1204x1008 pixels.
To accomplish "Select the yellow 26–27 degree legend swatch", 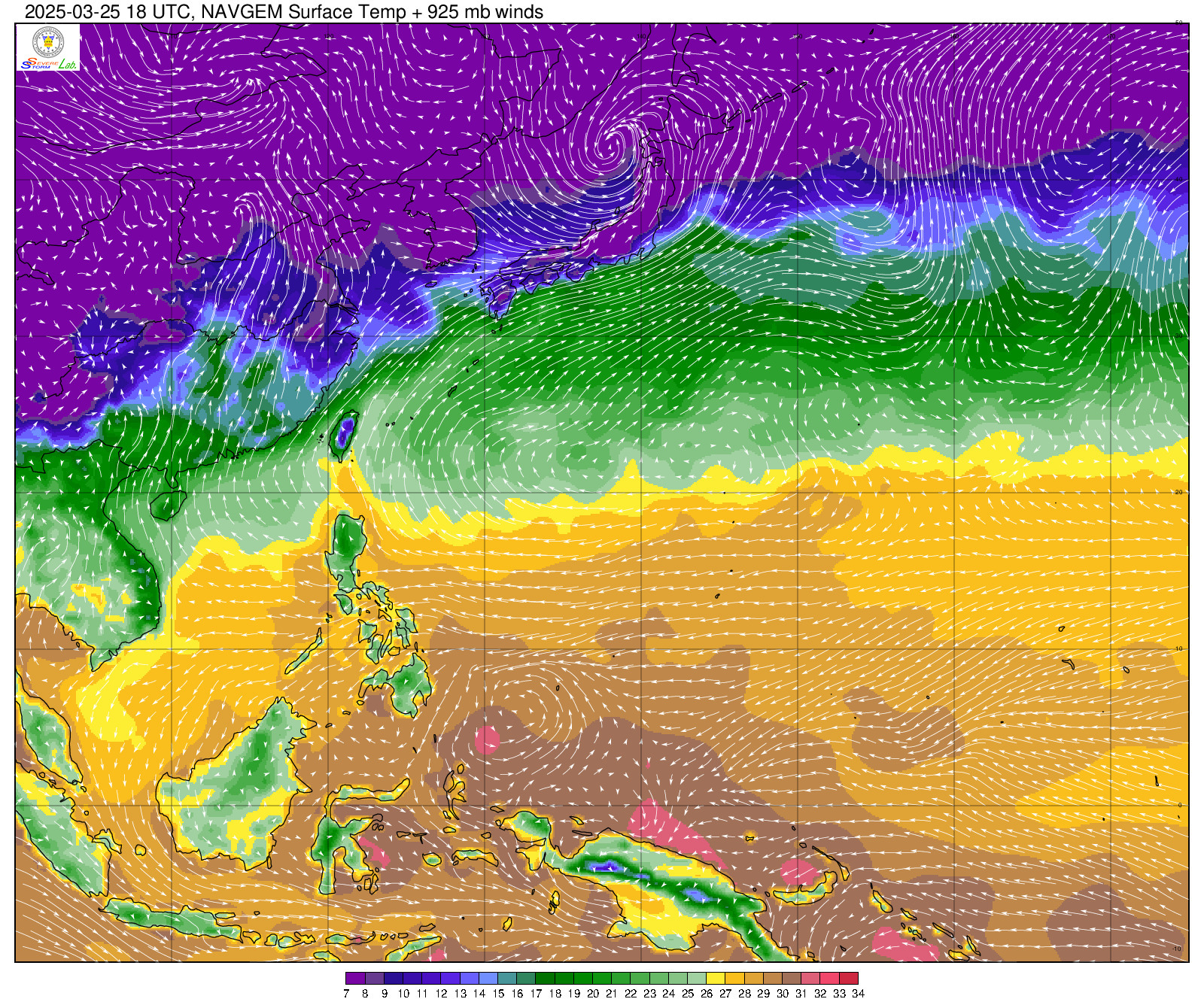I will (715, 979).
